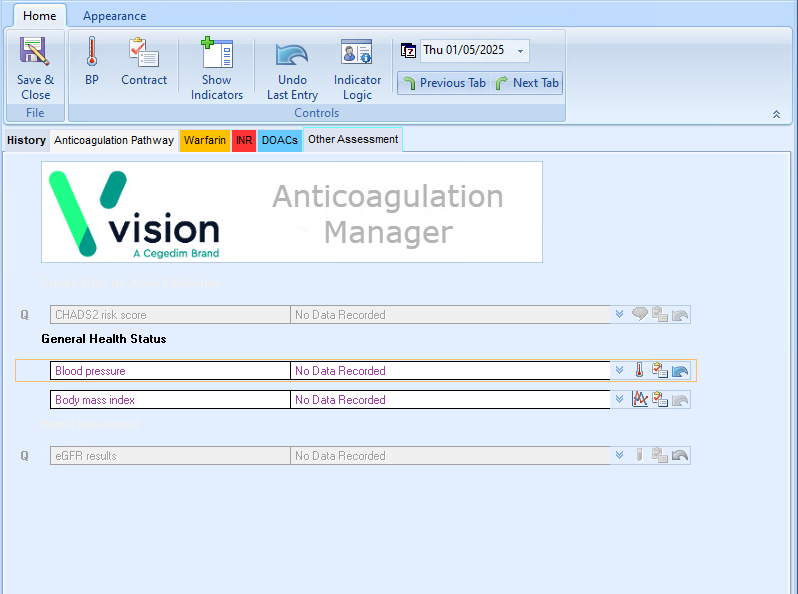Click undo icon on Body mass index row
This screenshot has width=798, height=594.
click(680, 400)
